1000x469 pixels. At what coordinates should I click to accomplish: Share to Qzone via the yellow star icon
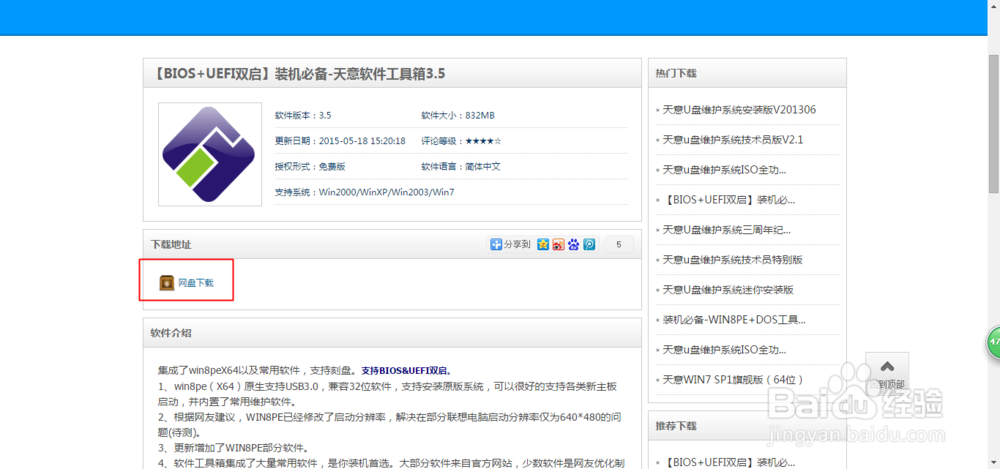click(543, 244)
